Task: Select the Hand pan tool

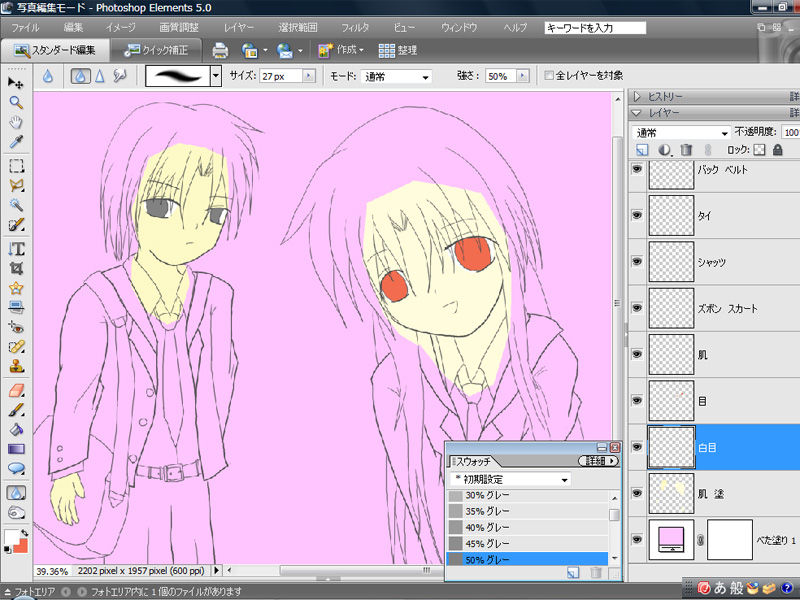Action: [16, 122]
